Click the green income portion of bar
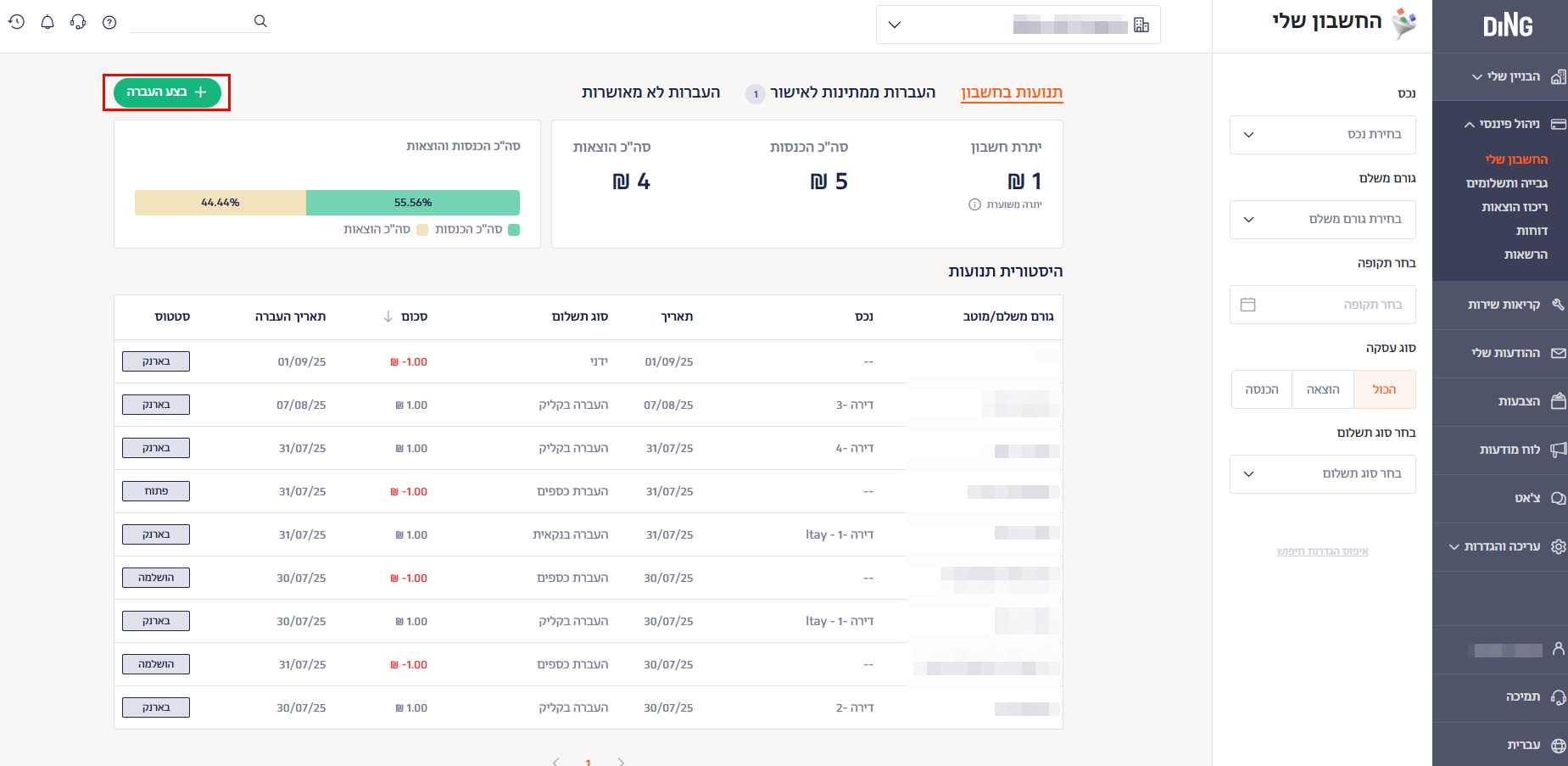Screen dimensions: 1568x766 412,203
